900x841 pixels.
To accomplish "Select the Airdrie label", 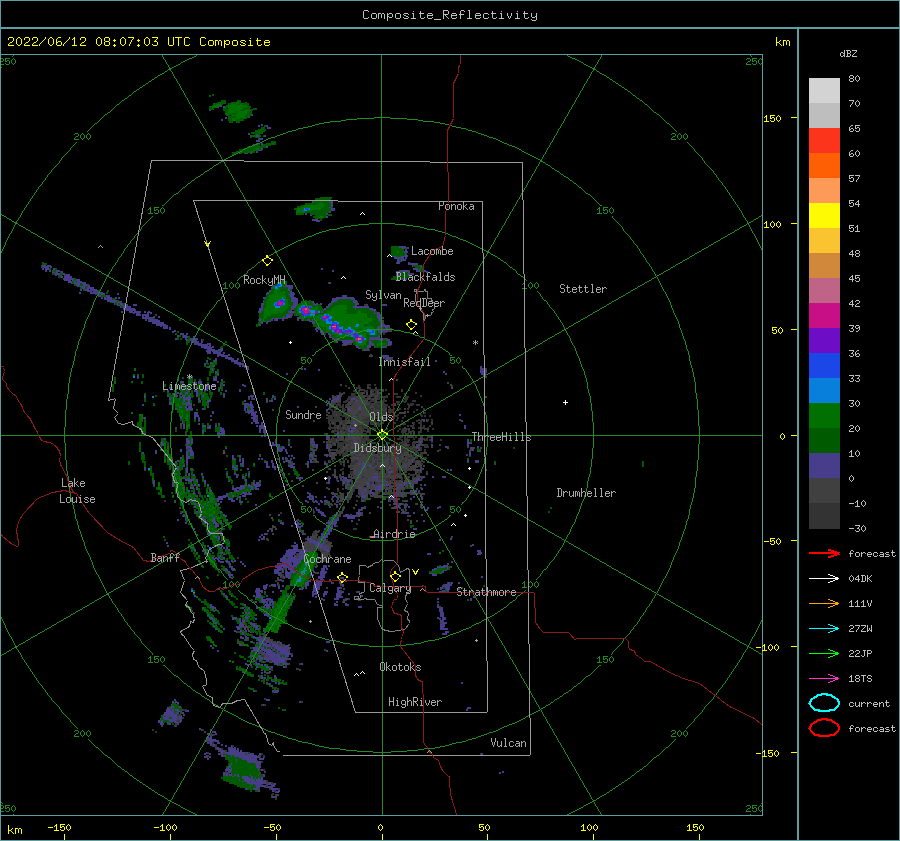I will coord(394,534).
